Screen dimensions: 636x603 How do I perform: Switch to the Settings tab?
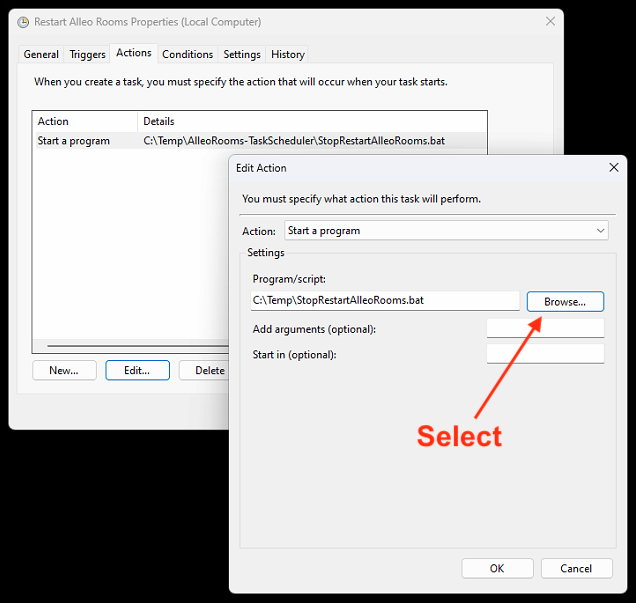242,54
